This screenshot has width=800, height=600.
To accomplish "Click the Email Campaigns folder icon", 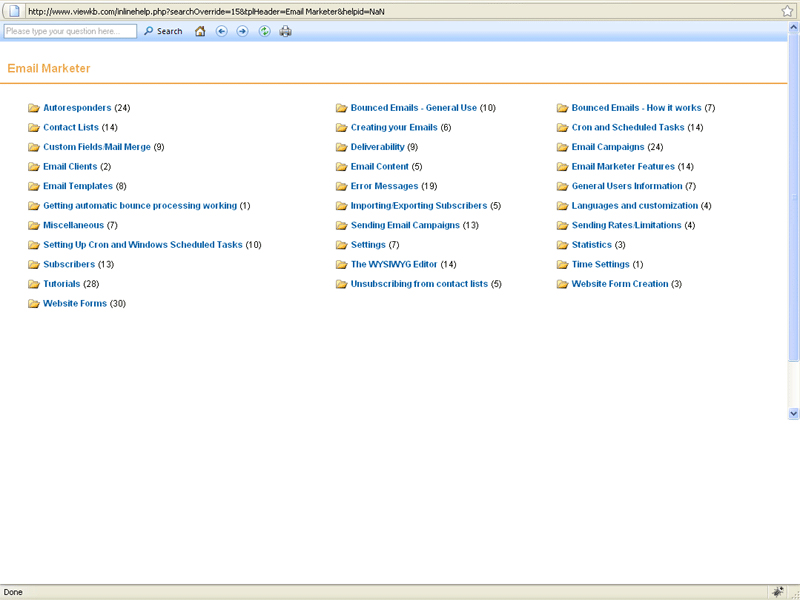I will pyautogui.click(x=562, y=147).
